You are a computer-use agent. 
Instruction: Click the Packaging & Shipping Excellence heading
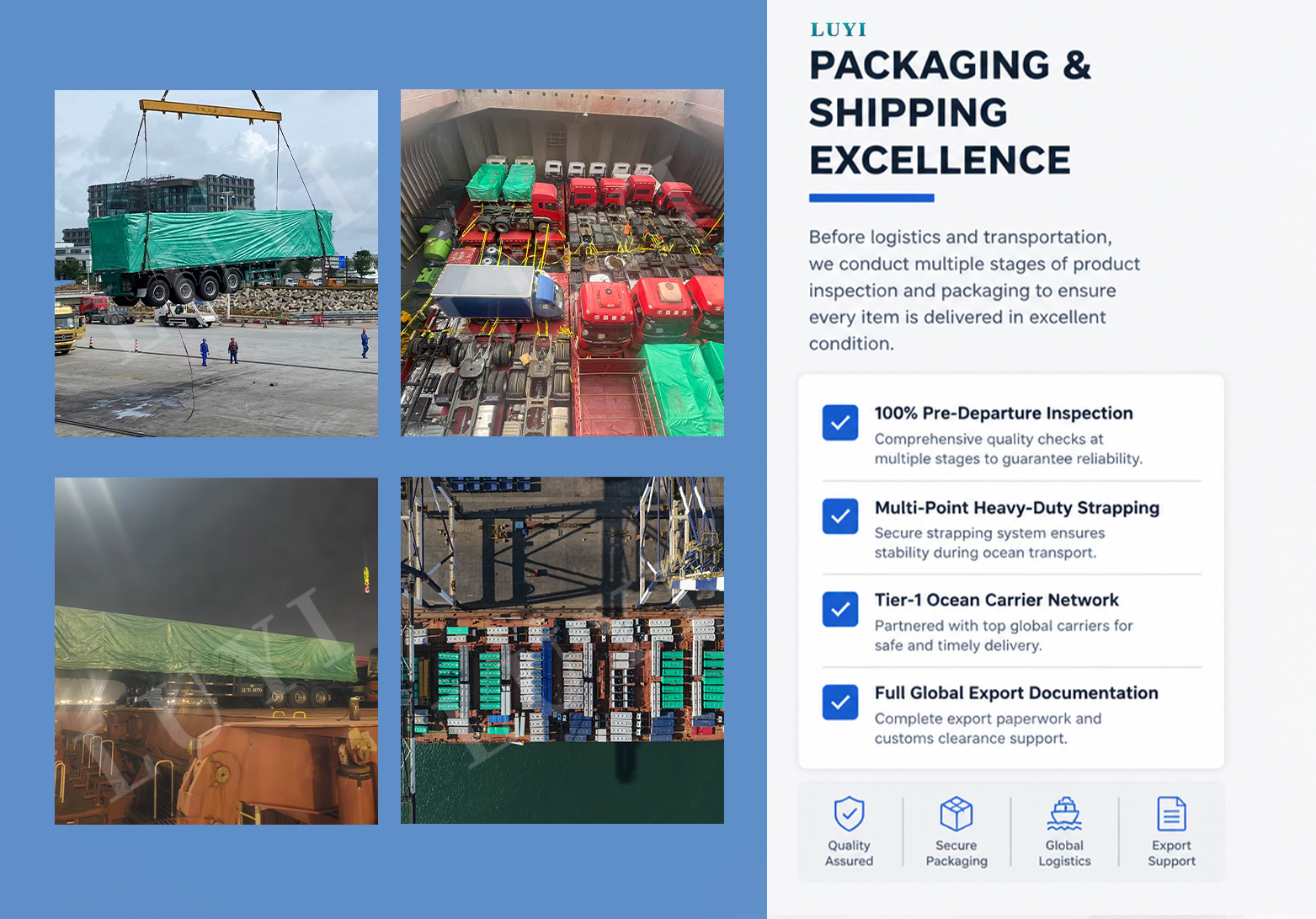(950, 113)
